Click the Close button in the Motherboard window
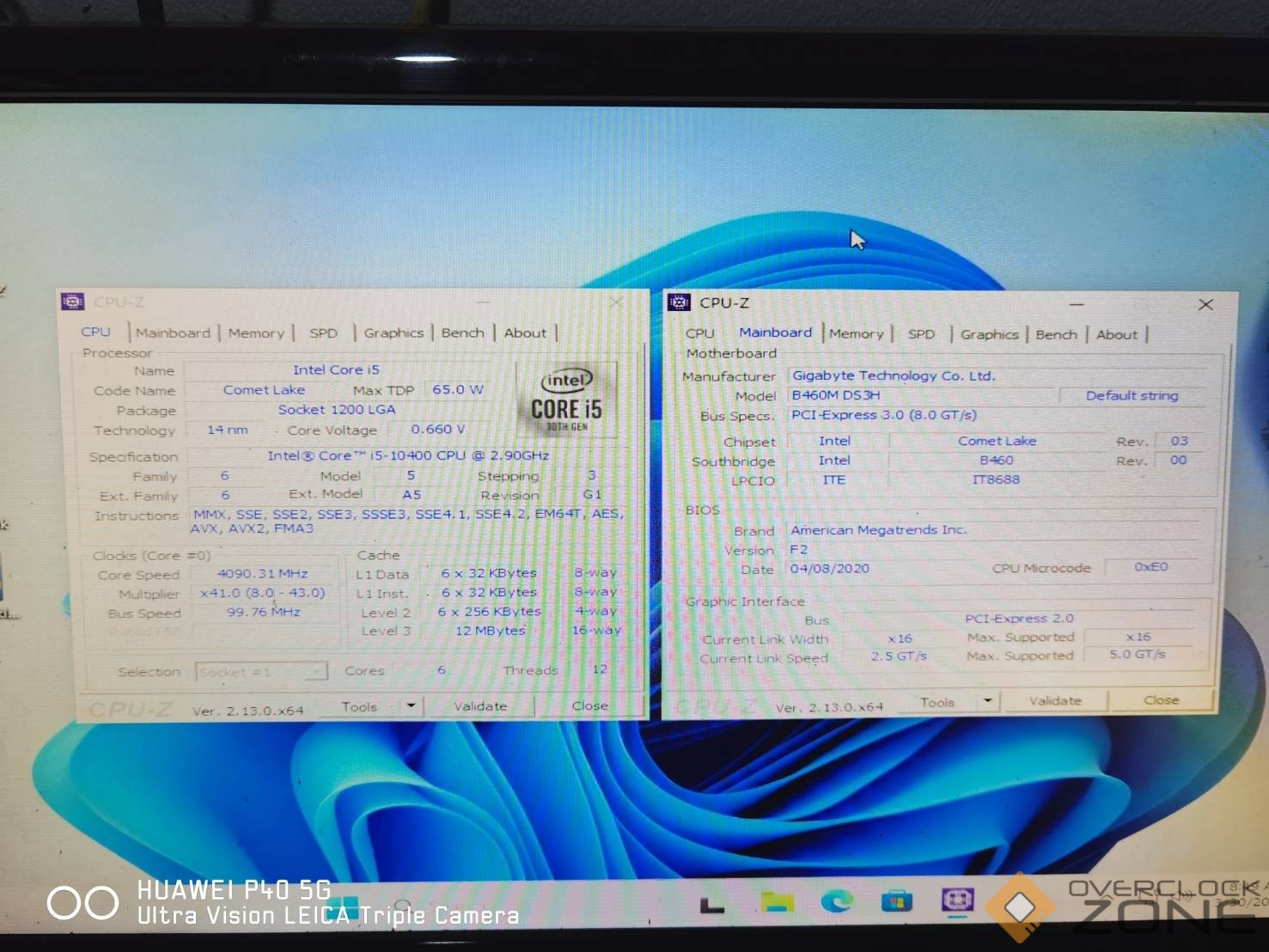 point(1161,700)
